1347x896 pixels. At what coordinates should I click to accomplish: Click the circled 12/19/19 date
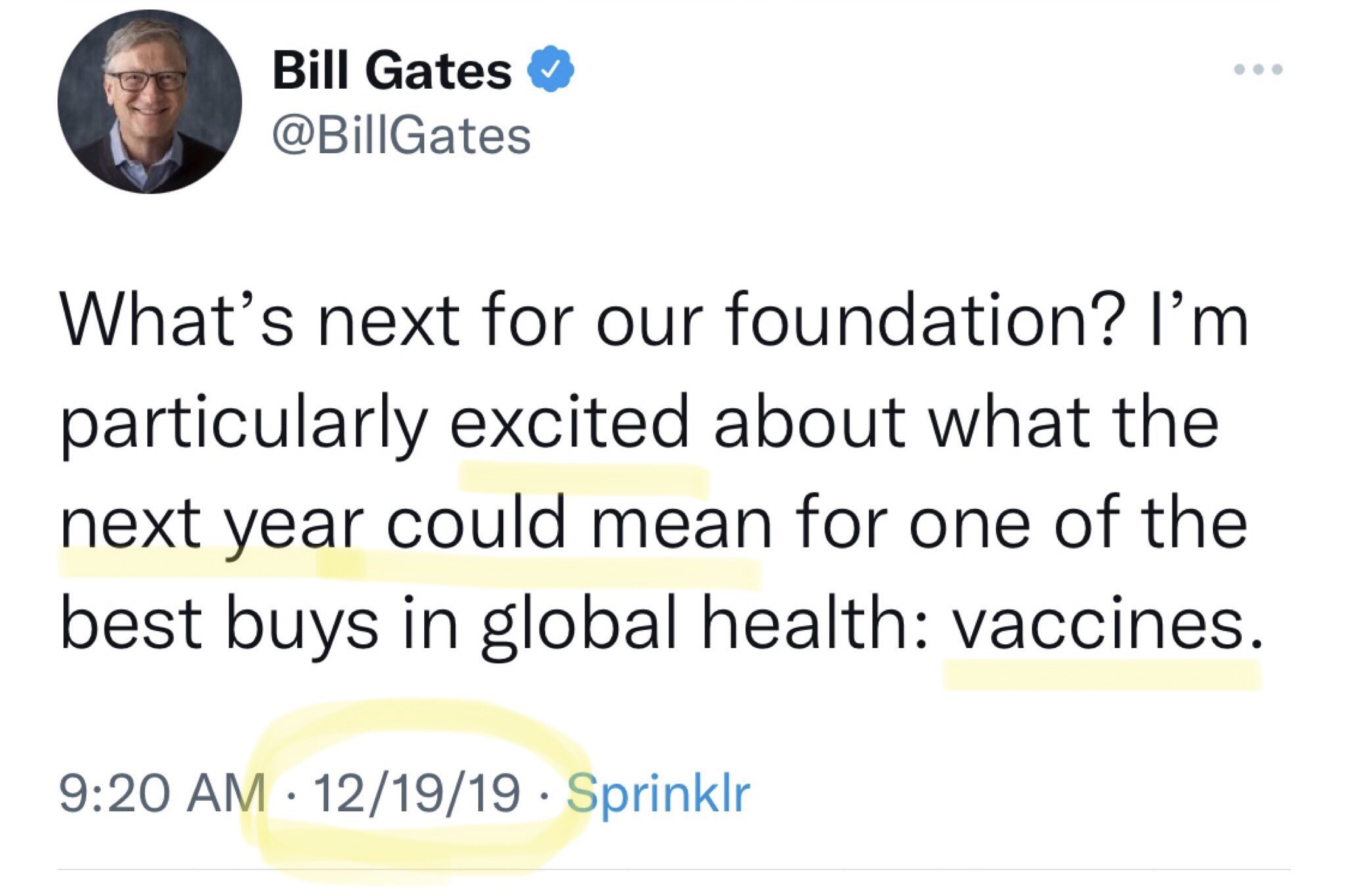[416, 793]
